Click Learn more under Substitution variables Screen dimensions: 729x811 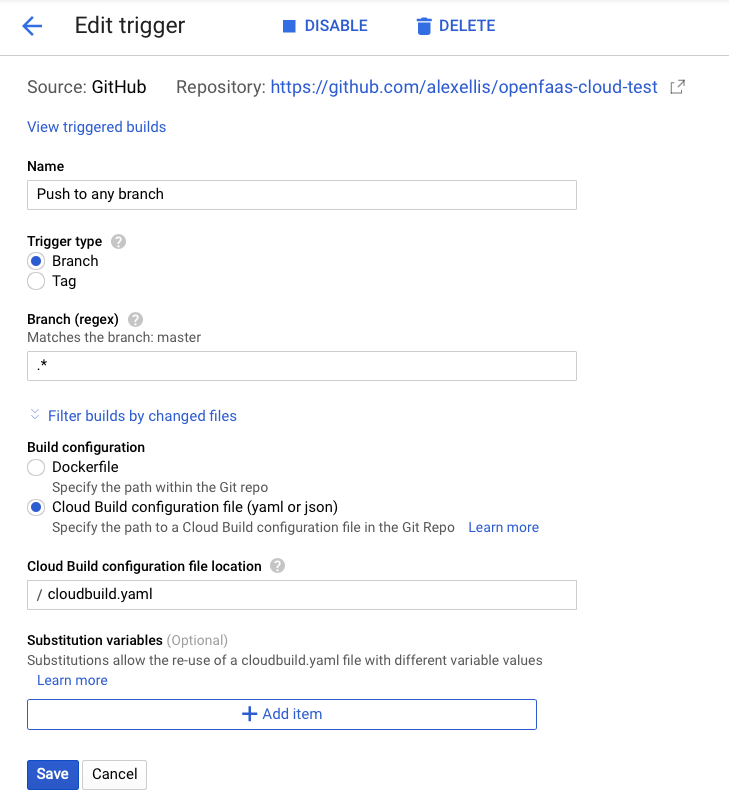[72, 680]
